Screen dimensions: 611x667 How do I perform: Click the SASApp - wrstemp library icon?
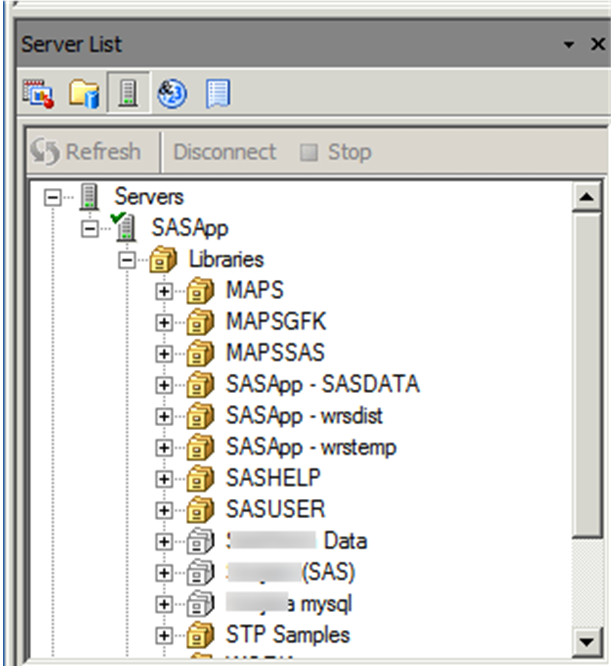pyautogui.click(x=200, y=447)
